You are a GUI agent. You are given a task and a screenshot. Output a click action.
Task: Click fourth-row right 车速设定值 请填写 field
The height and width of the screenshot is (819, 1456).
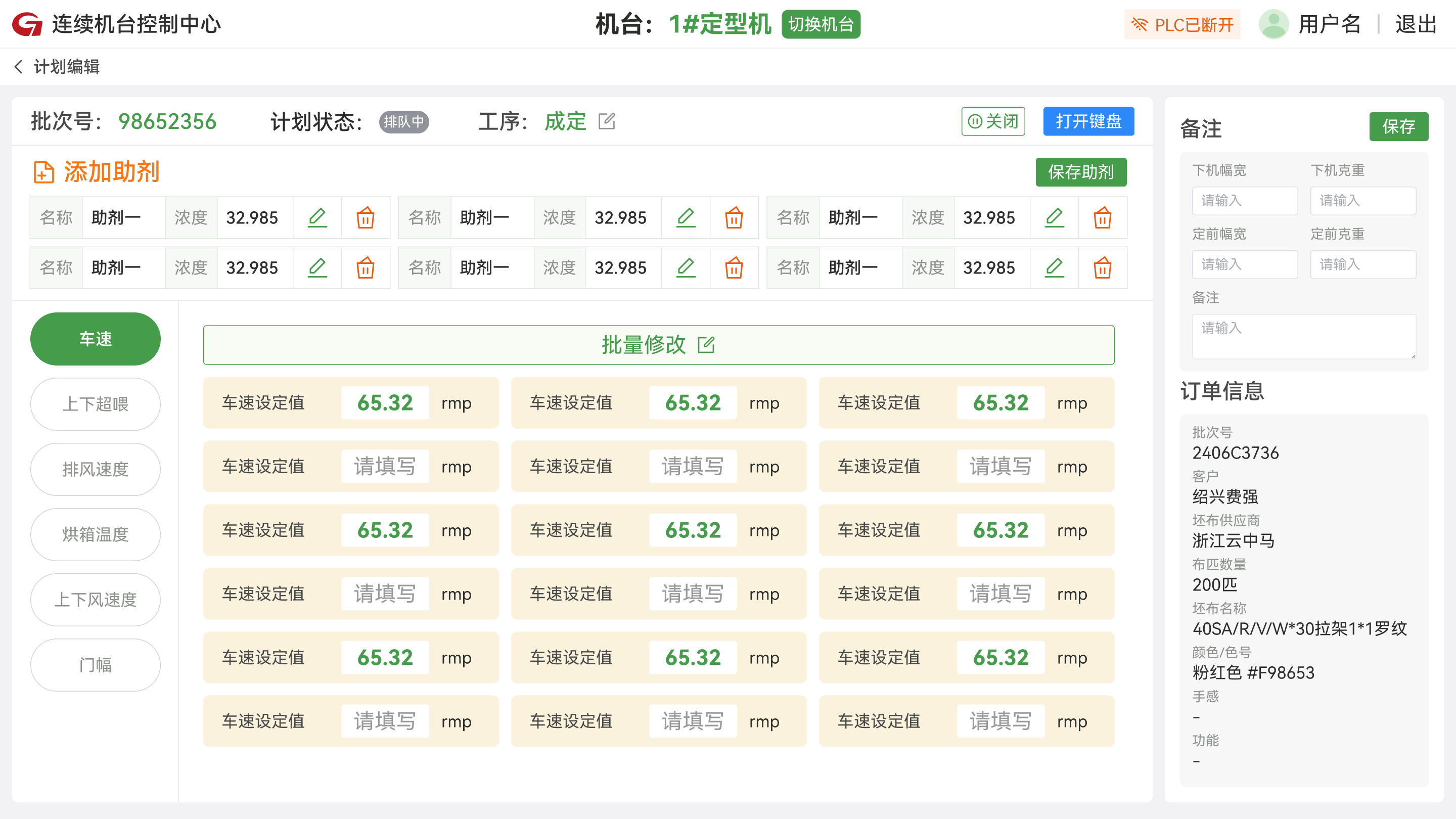[1000, 594]
